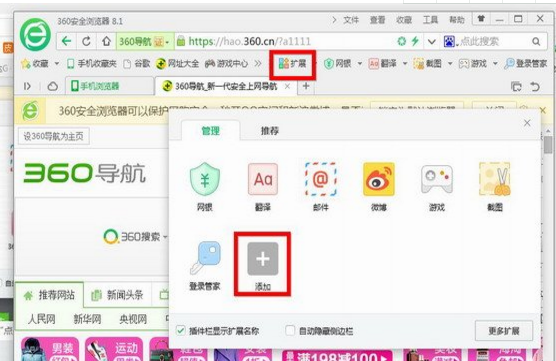
Task: Open a new tab with the plus button
Action: point(306,86)
